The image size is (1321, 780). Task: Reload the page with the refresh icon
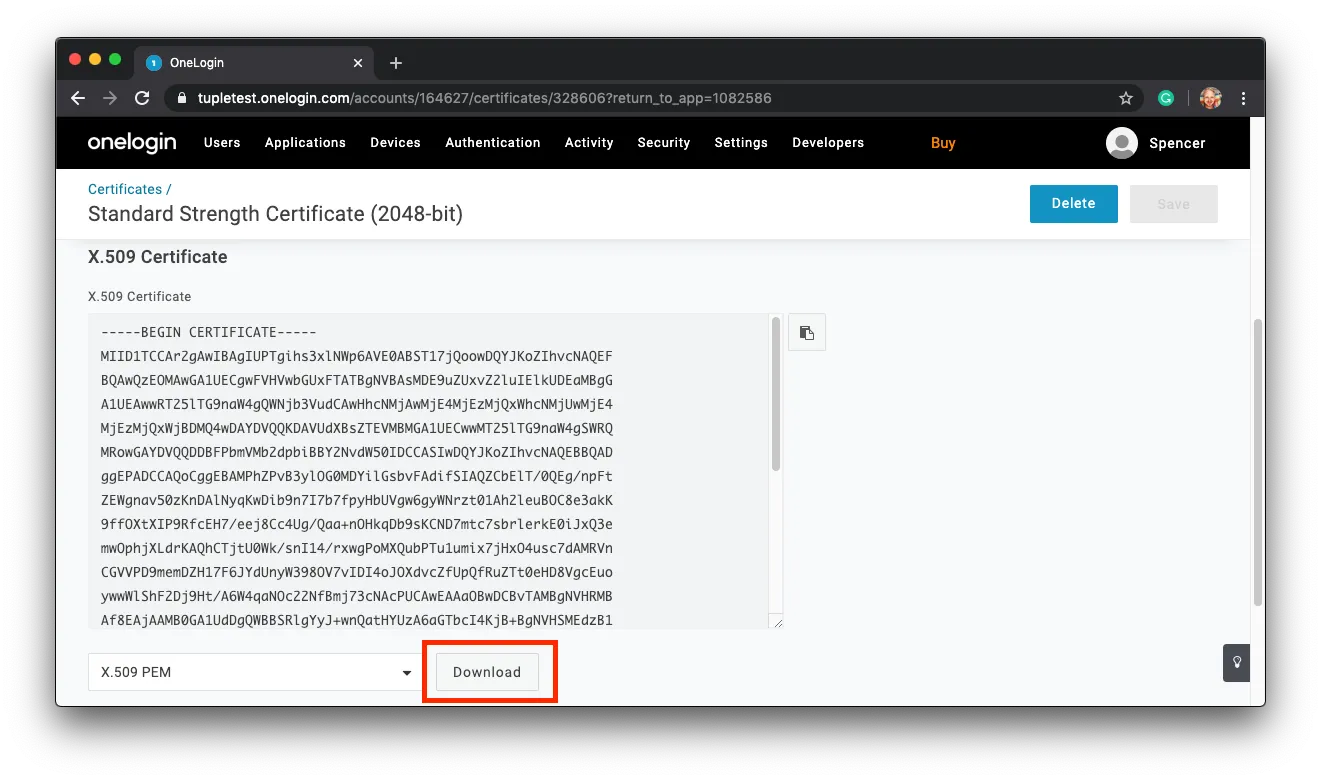(142, 98)
